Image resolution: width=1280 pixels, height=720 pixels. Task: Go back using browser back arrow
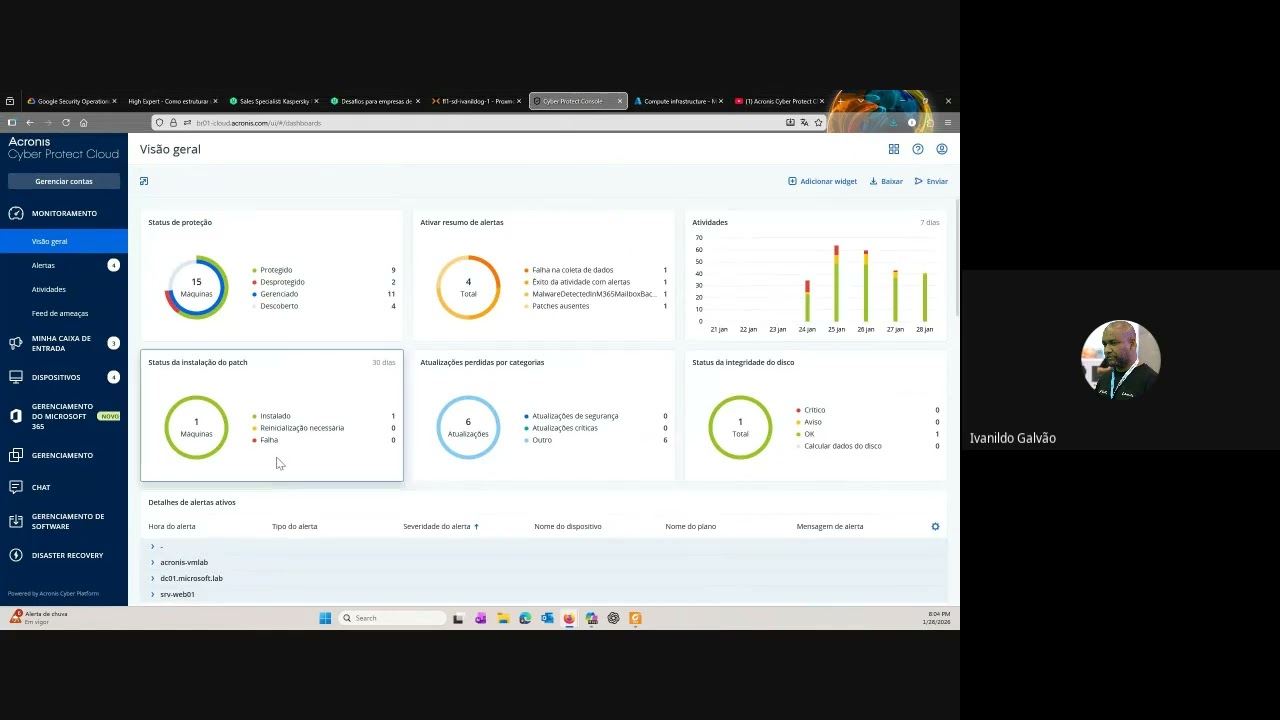[29, 122]
